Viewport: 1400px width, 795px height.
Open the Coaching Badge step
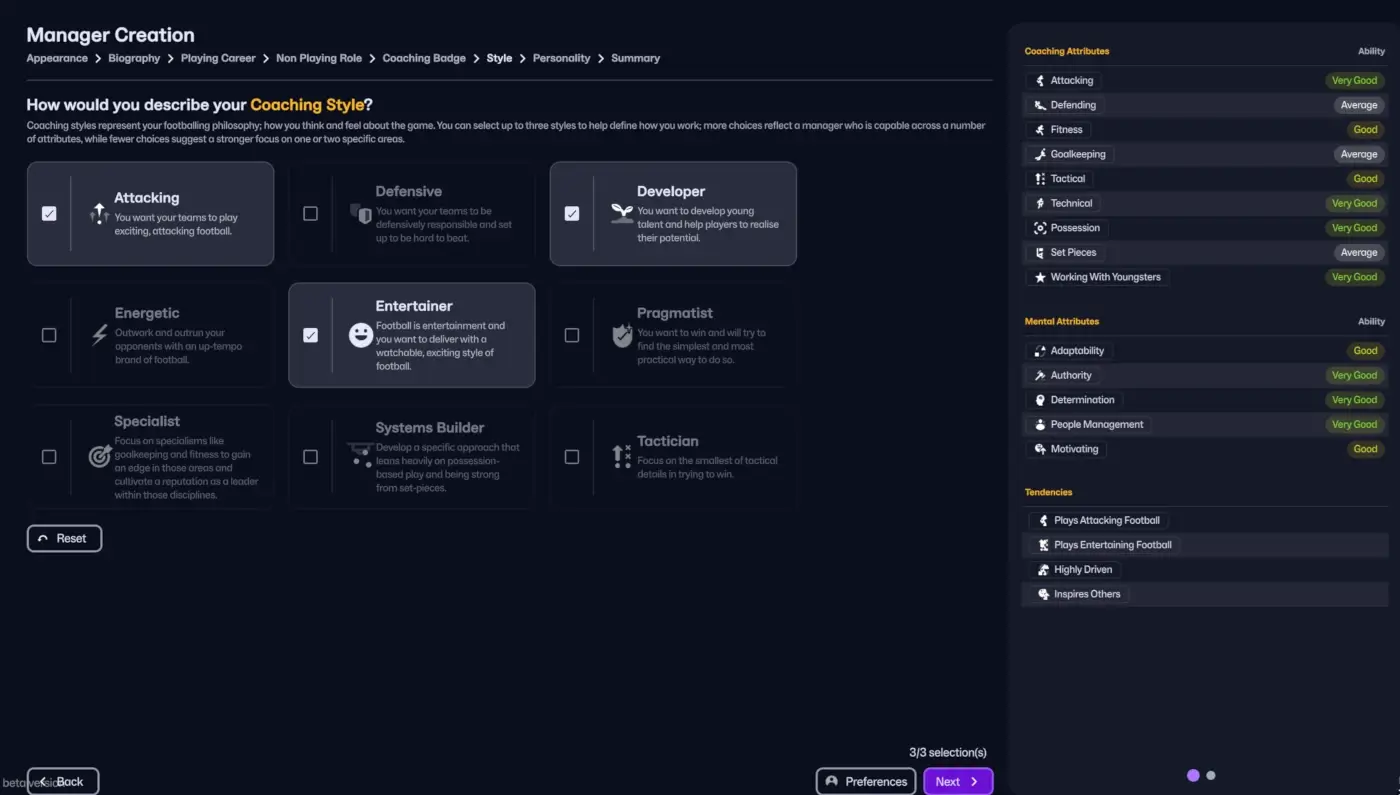[x=424, y=58]
